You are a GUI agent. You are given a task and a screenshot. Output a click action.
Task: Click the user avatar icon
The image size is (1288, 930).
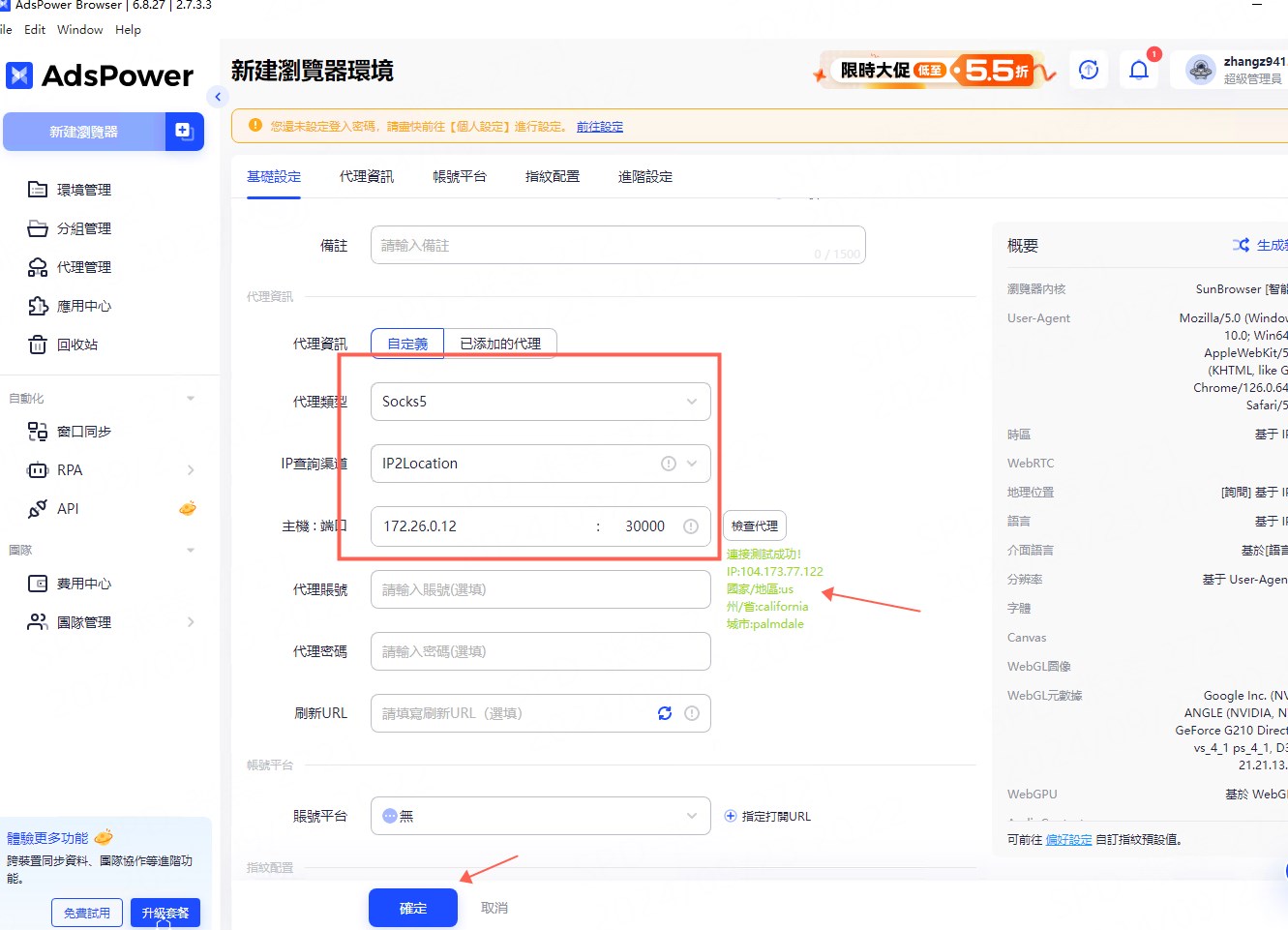click(x=1201, y=70)
